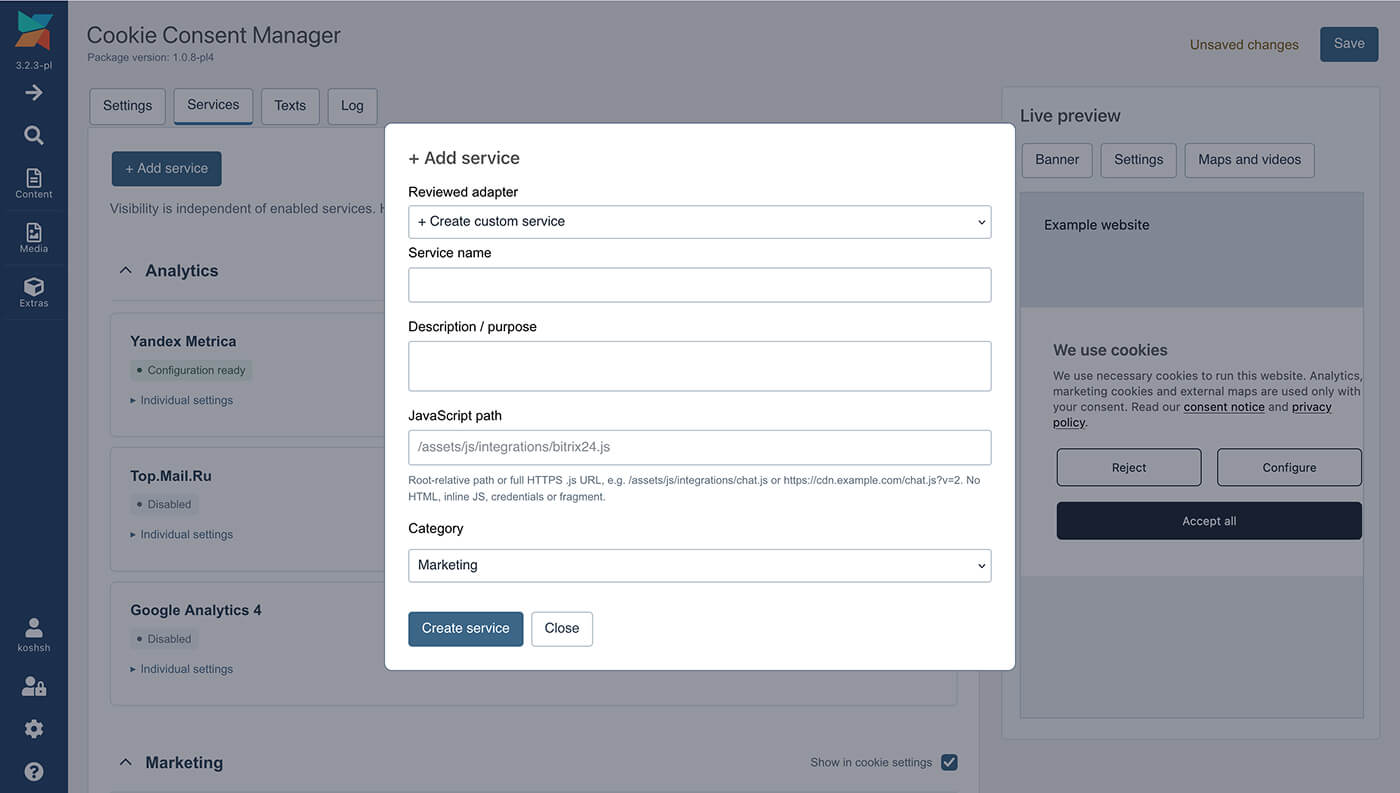Close the Add service dialog
Image resolution: width=1400 pixels, height=793 pixels.
562,629
